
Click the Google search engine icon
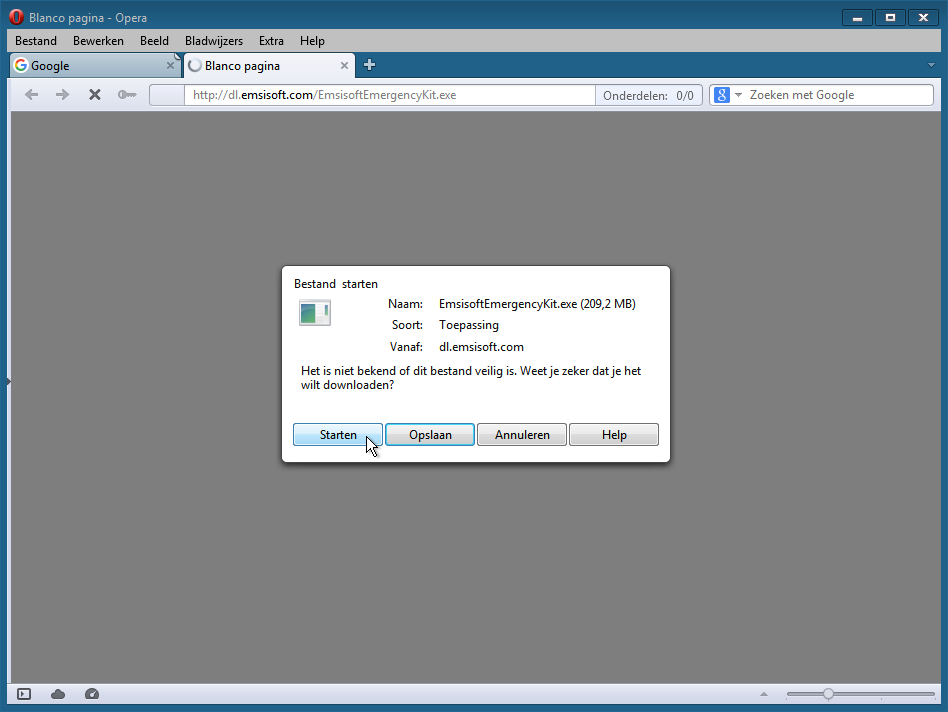pyautogui.click(x=722, y=95)
